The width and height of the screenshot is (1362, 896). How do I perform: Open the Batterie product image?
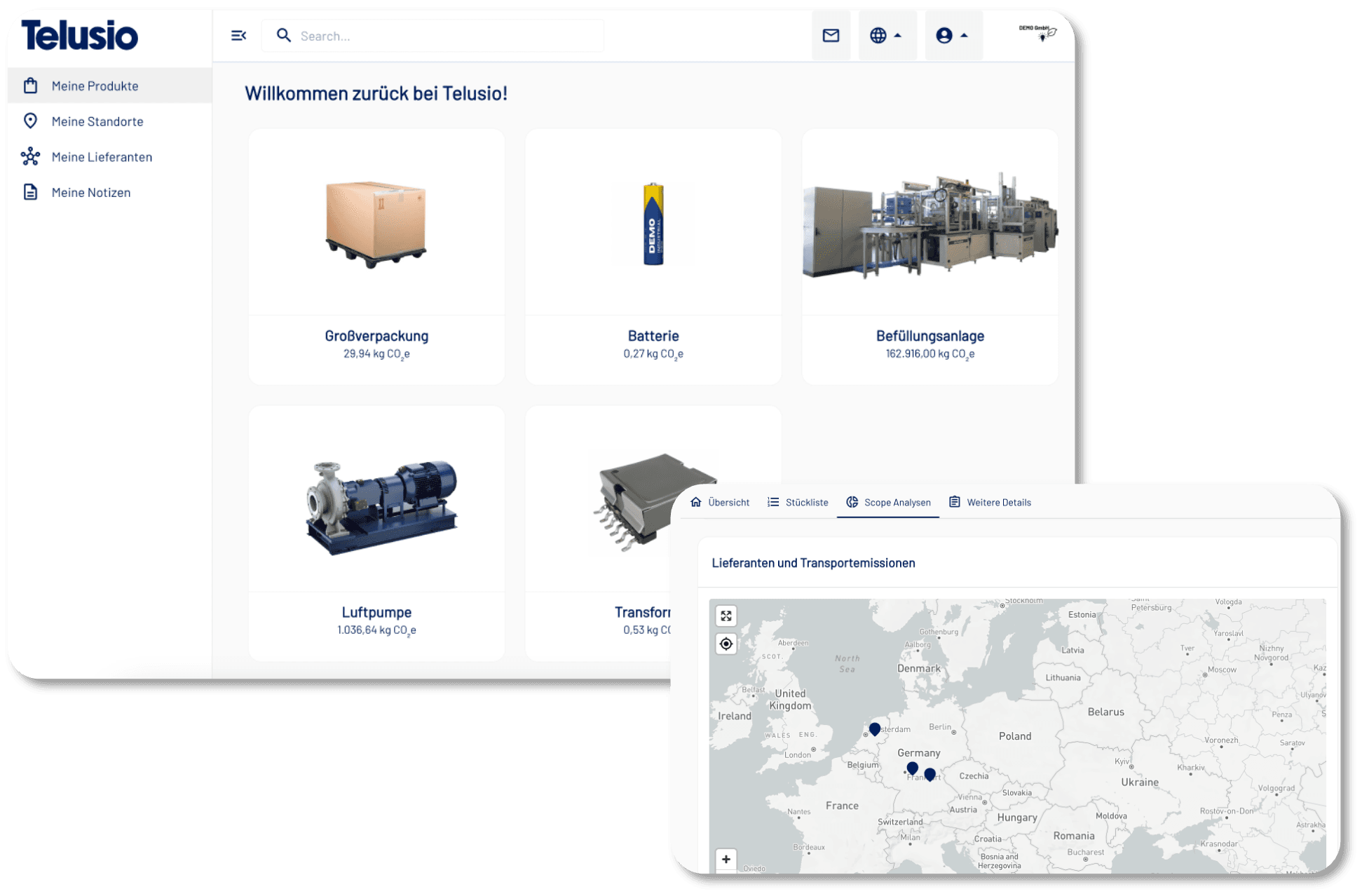click(x=653, y=224)
